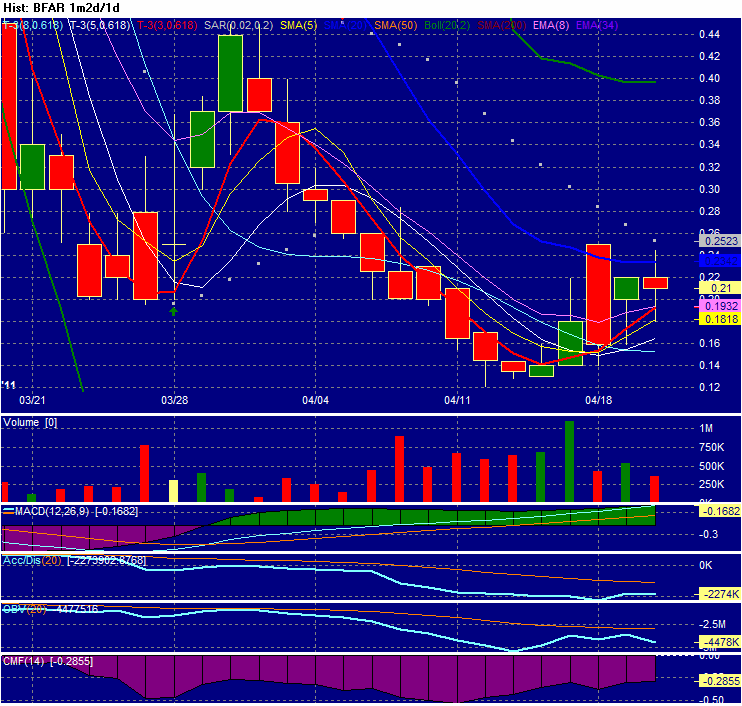The width and height of the screenshot is (742, 706).
Task: Click the tallest green volume bar
Action: tap(569, 461)
